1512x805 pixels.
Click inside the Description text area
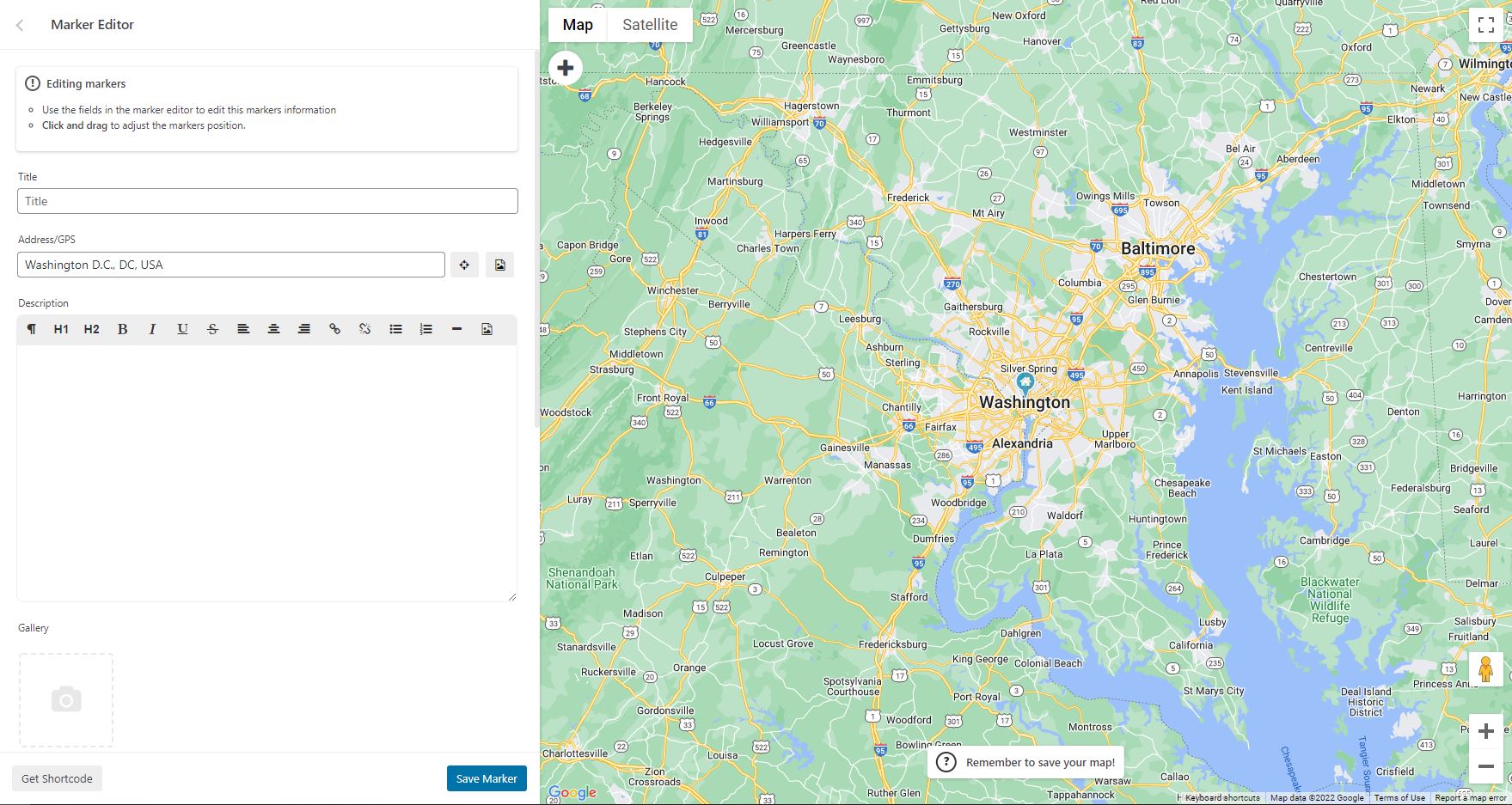[x=267, y=473]
